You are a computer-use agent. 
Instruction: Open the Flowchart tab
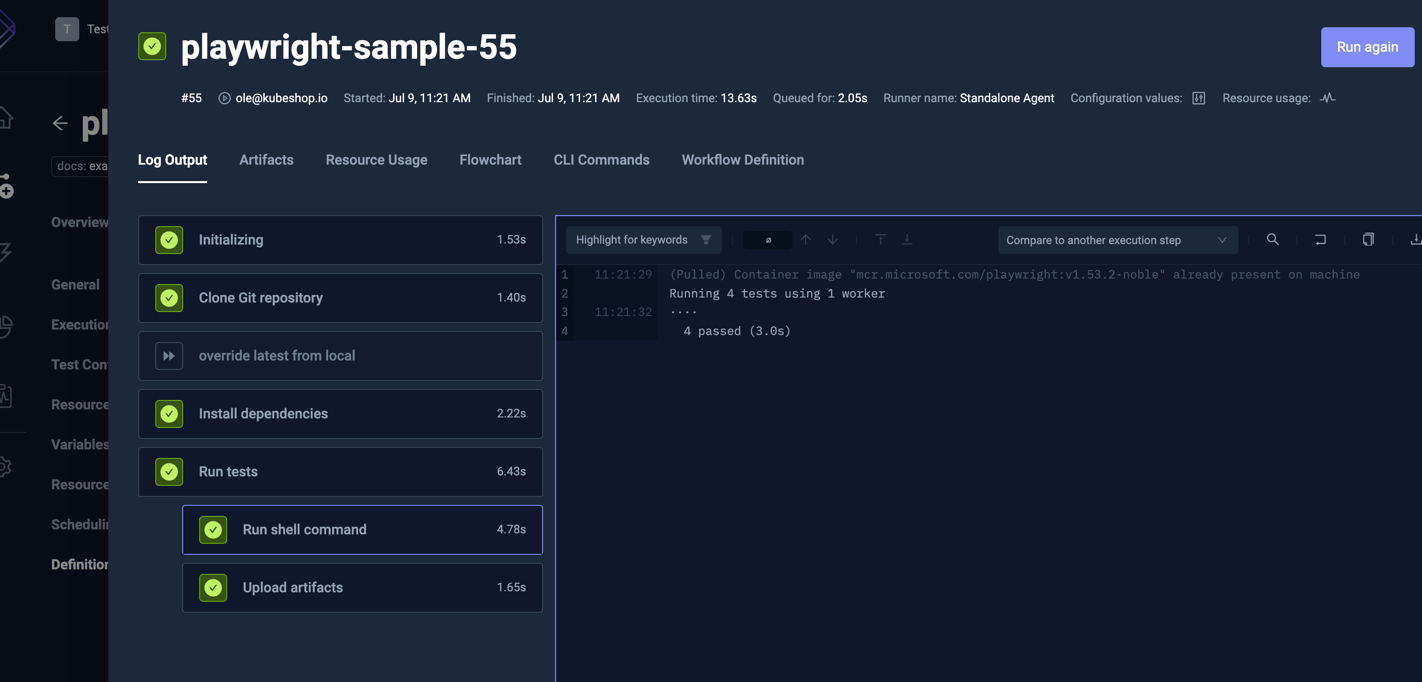click(490, 160)
